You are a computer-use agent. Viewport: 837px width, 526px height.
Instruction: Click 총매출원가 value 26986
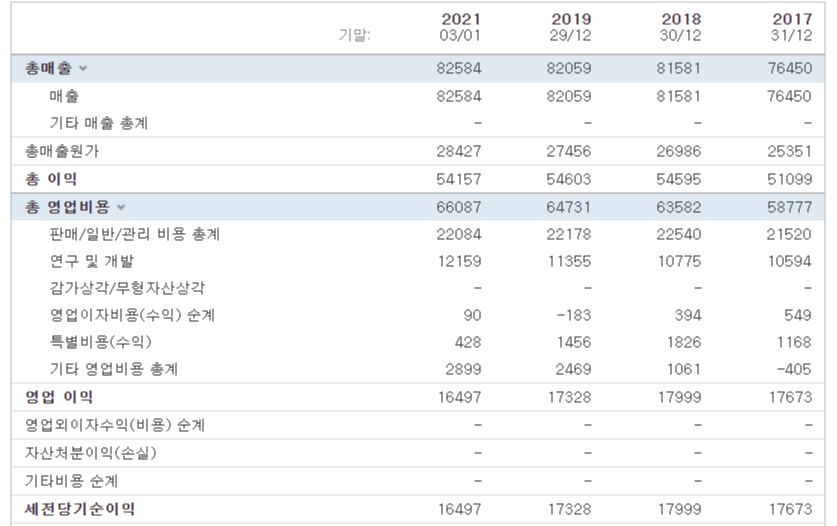point(679,151)
